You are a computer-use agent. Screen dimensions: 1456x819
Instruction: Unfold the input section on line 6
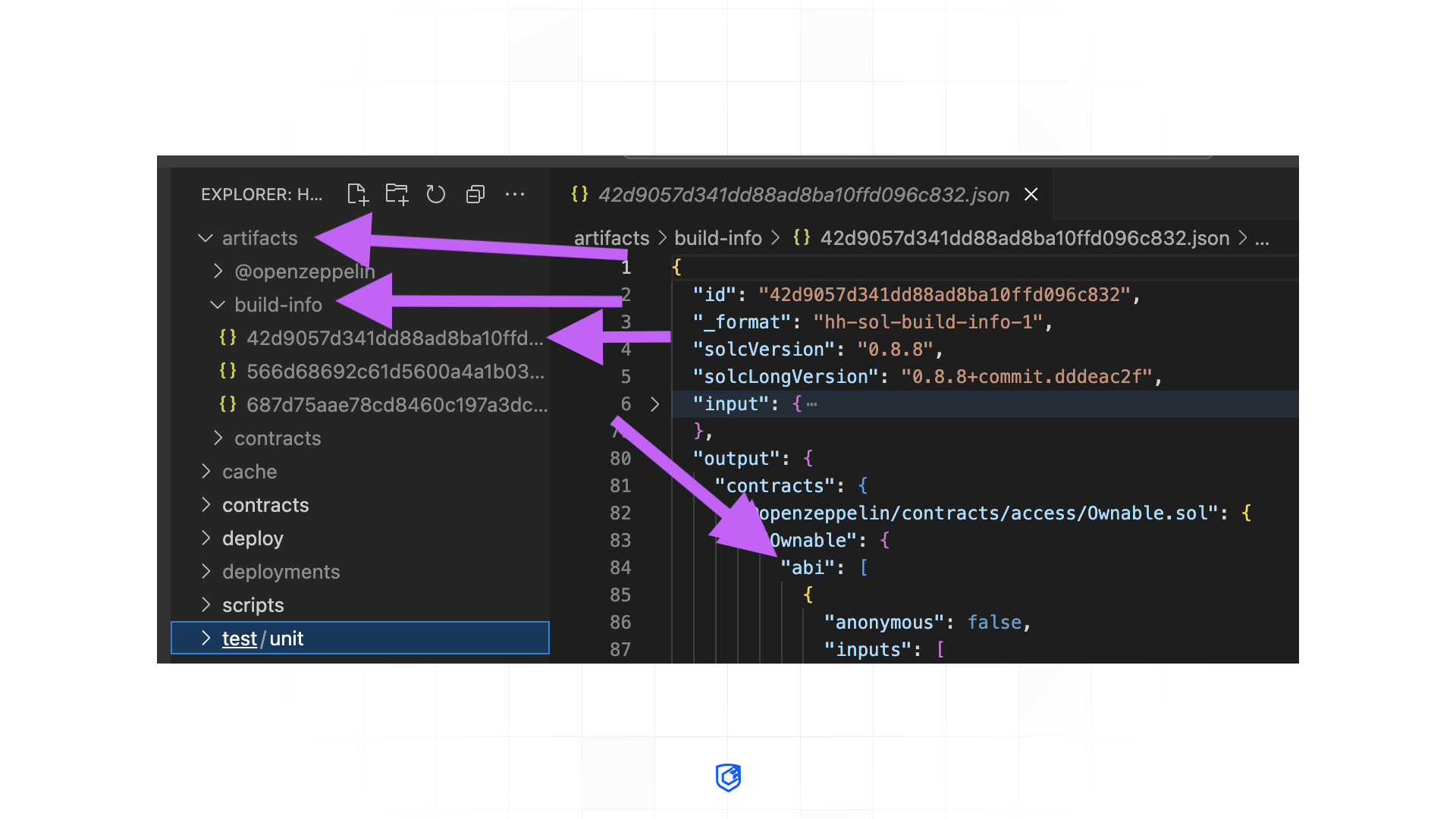pos(655,404)
